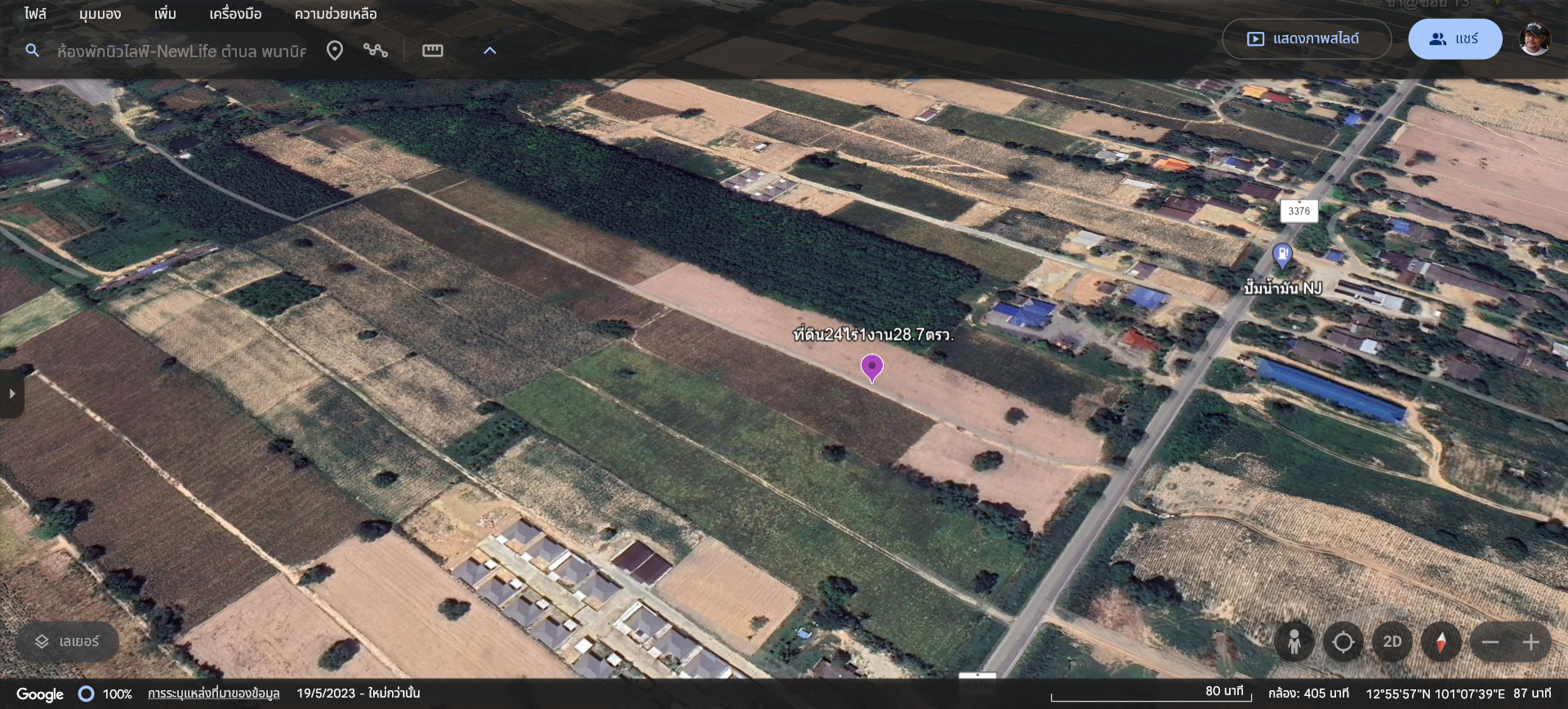The image size is (1568, 709).
Task: Expand the left side panel arrow
Action: coord(11,394)
